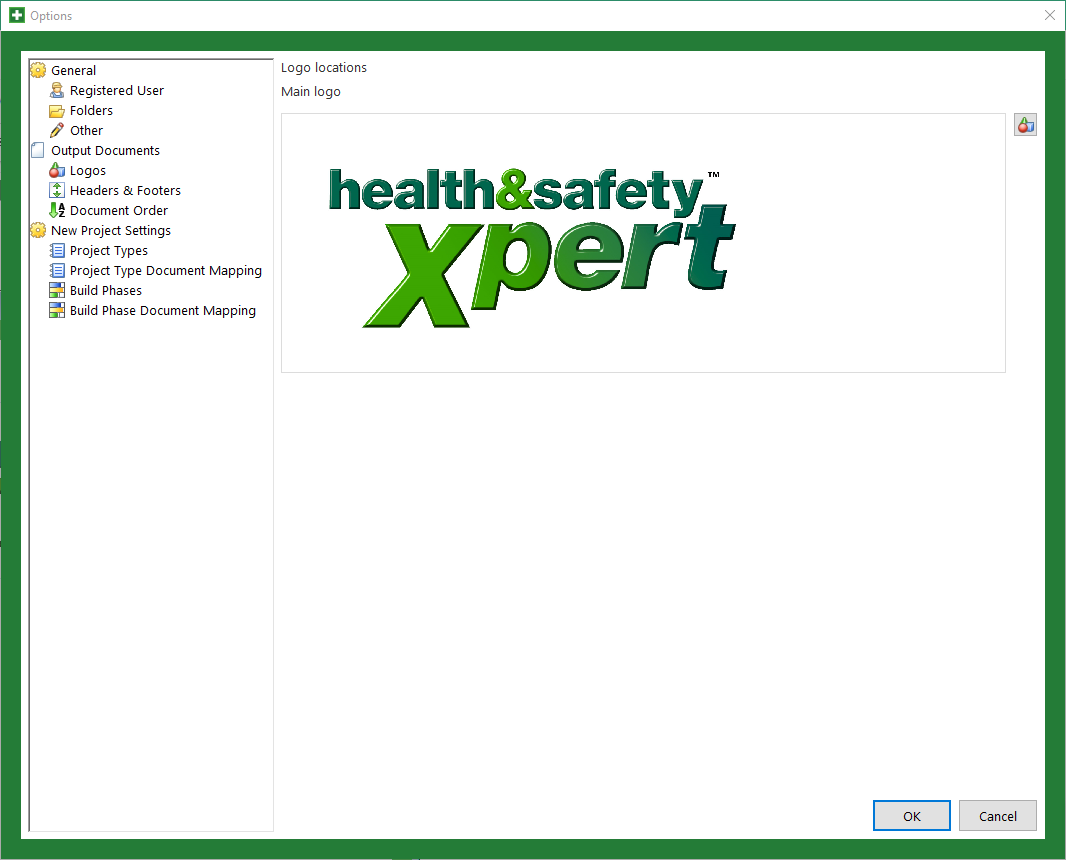Viewport: 1066px width, 860px height.
Task: Select the General tree node
Action: point(73,71)
